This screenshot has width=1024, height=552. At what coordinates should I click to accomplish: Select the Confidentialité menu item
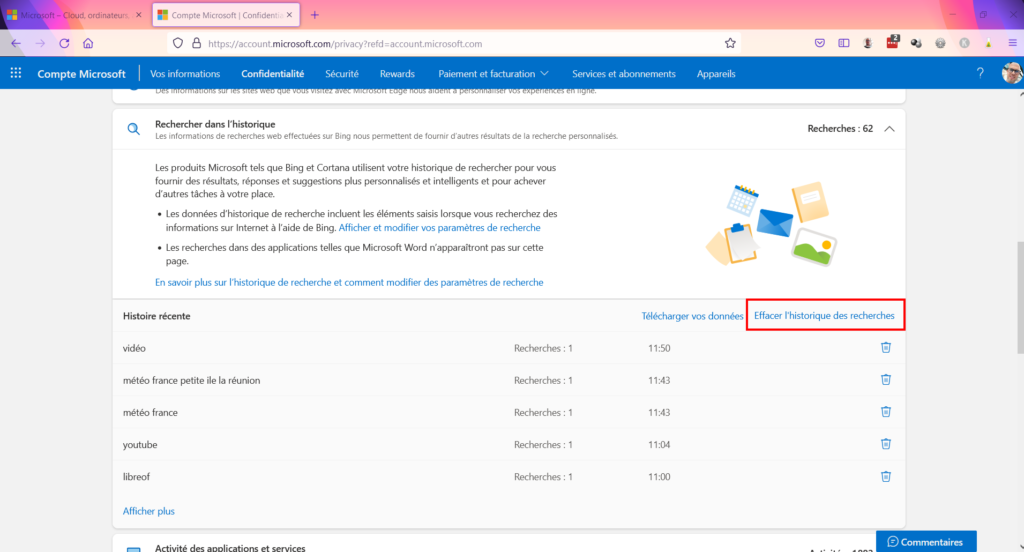point(272,74)
